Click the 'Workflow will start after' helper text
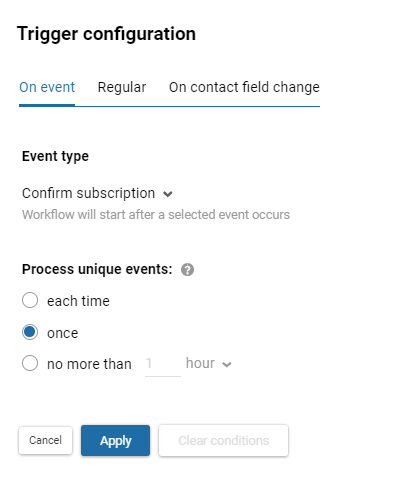This screenshot has height=484, width=407. (x=156, y=215)
